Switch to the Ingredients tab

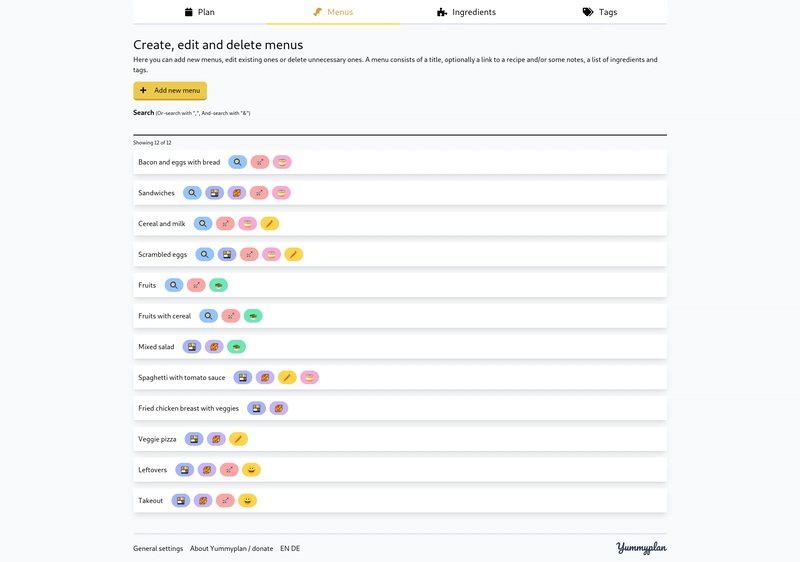466,12
